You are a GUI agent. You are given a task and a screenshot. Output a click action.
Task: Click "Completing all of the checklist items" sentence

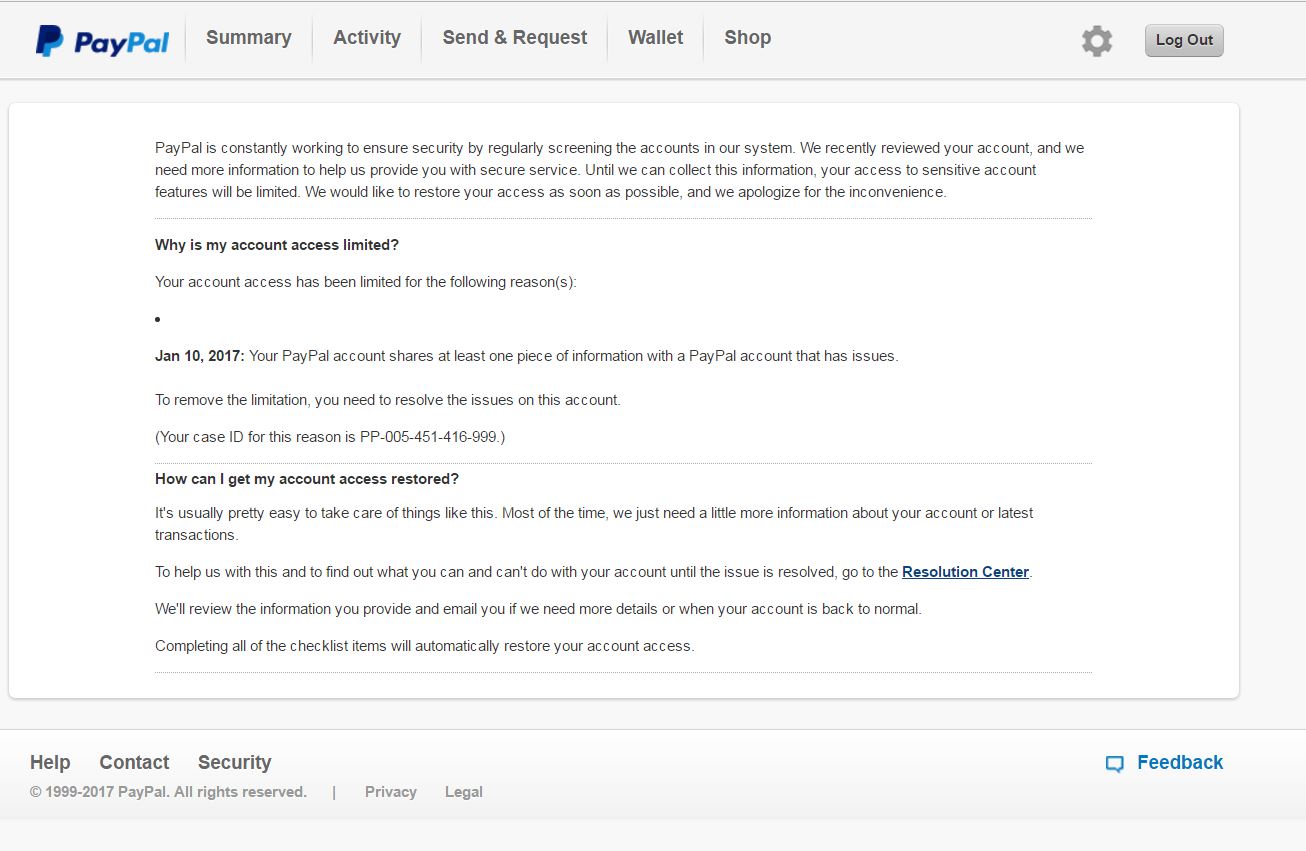pyautogui.click(x=425, y=646)
